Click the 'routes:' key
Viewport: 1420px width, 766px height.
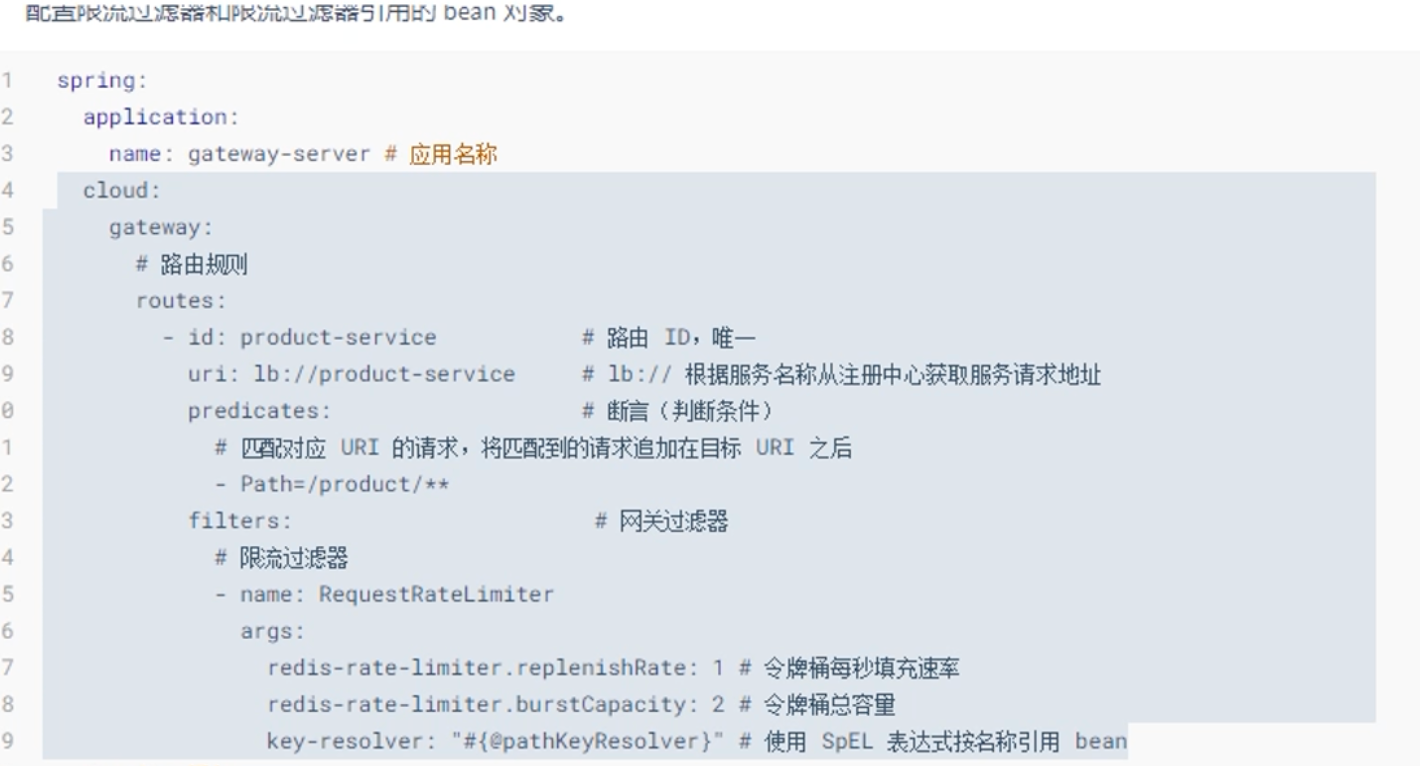(181, 301)
